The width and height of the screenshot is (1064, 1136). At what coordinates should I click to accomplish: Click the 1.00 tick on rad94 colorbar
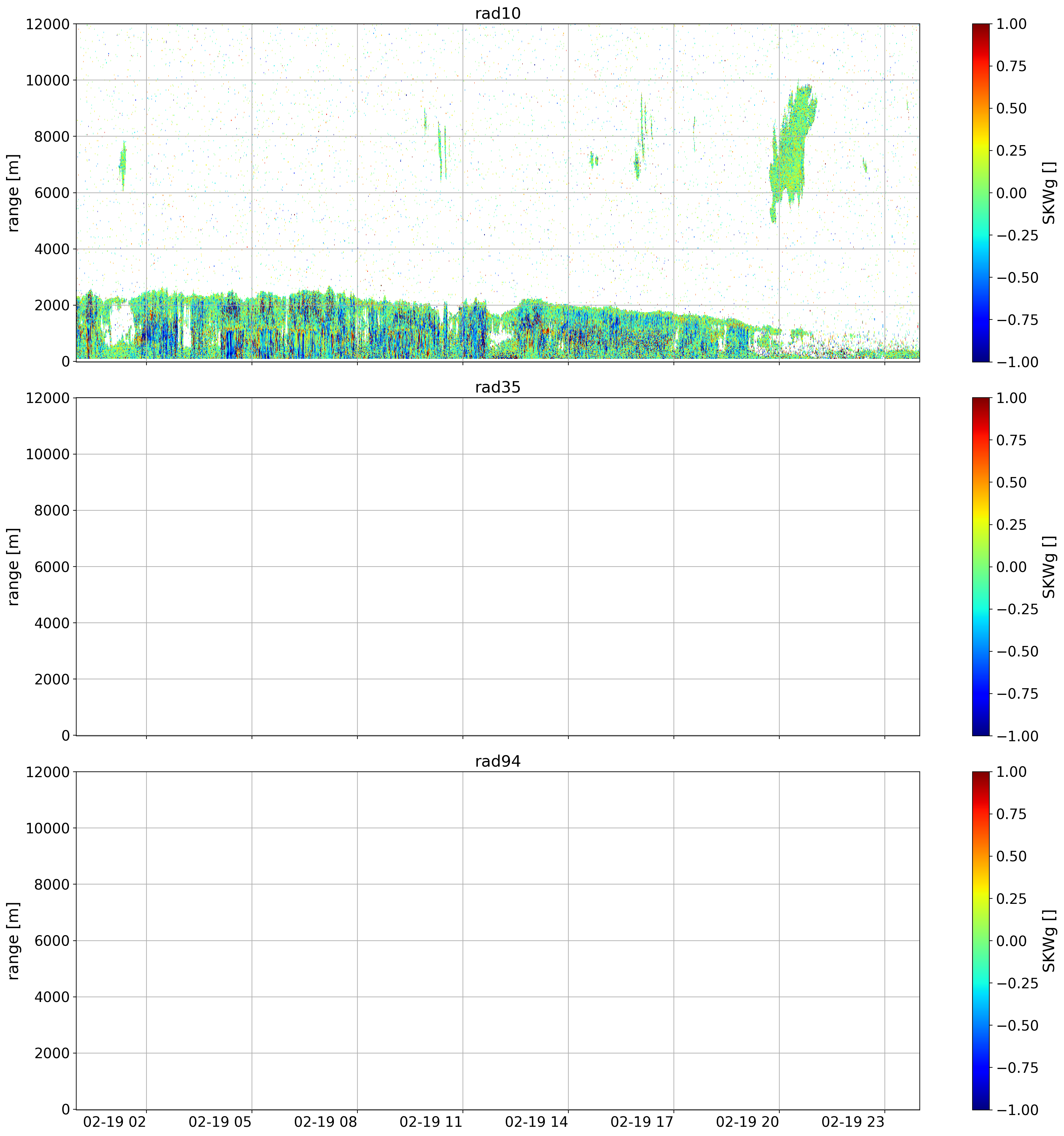click(1011, 772)
